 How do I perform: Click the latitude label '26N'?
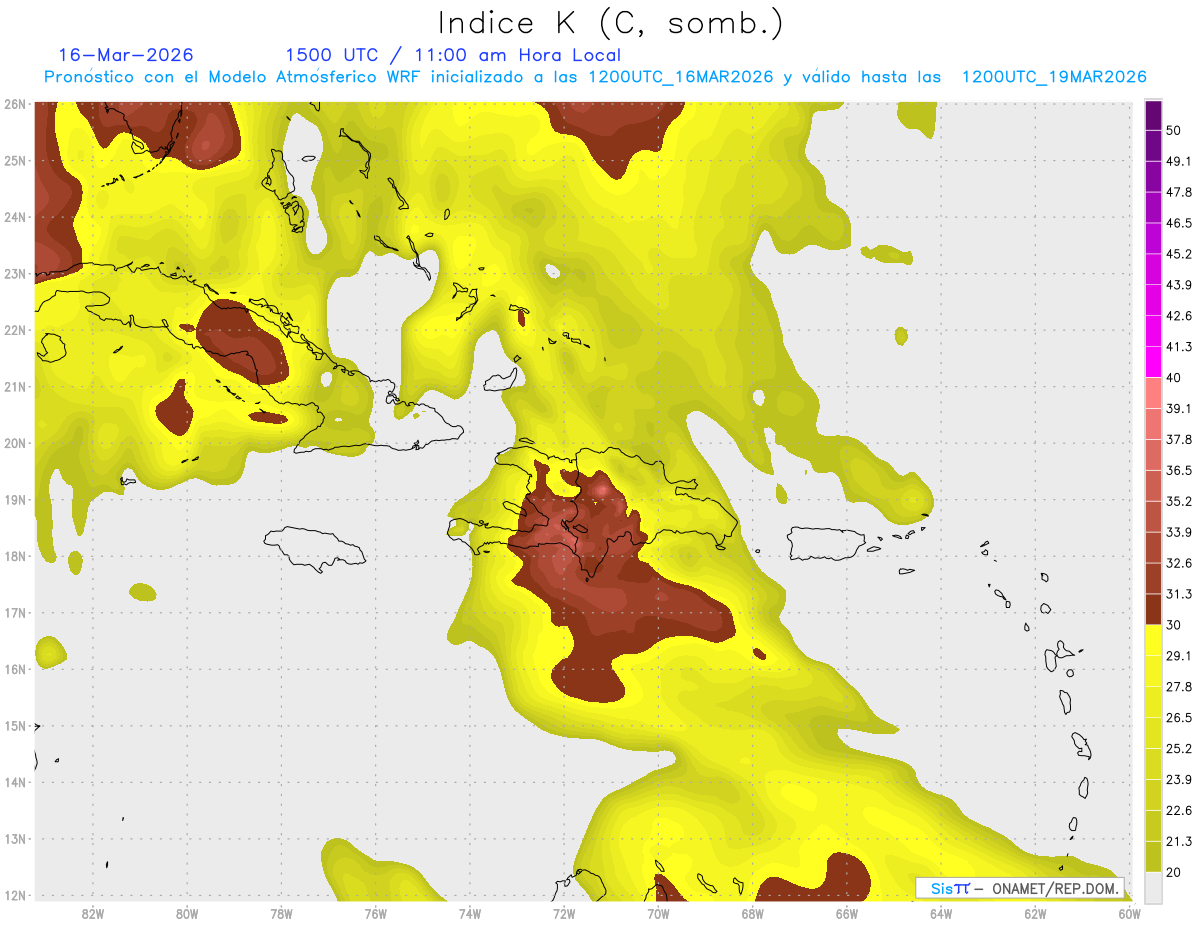(x=15, y=104)
